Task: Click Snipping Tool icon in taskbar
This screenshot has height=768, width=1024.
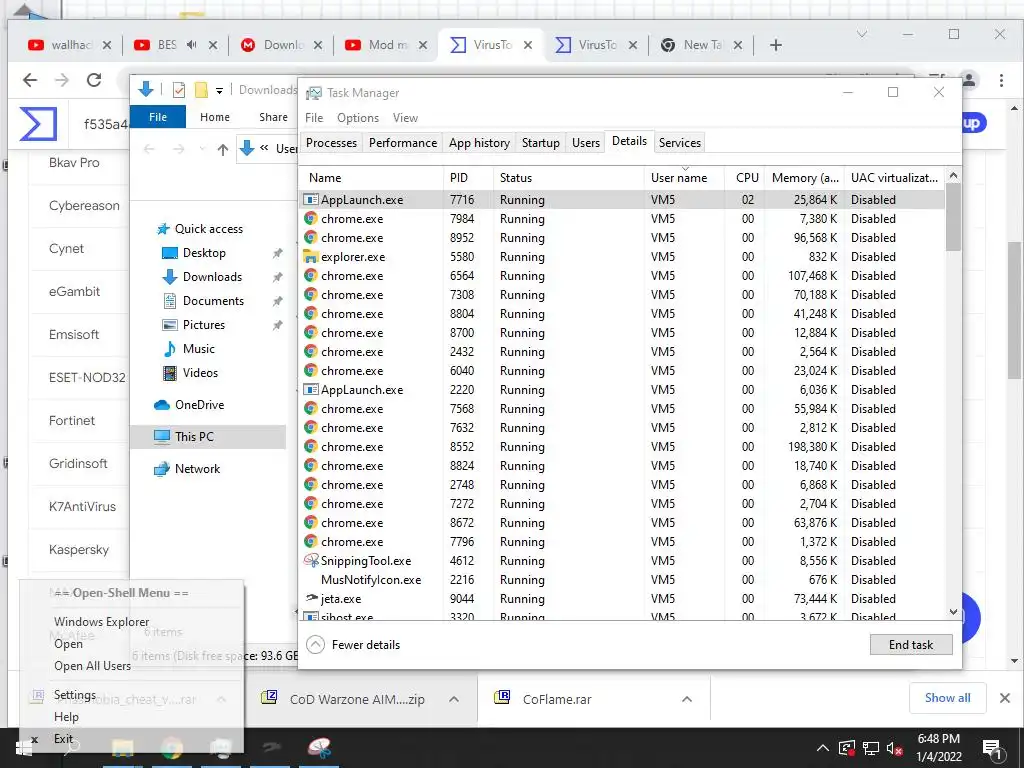Action: tap(319, 747)
